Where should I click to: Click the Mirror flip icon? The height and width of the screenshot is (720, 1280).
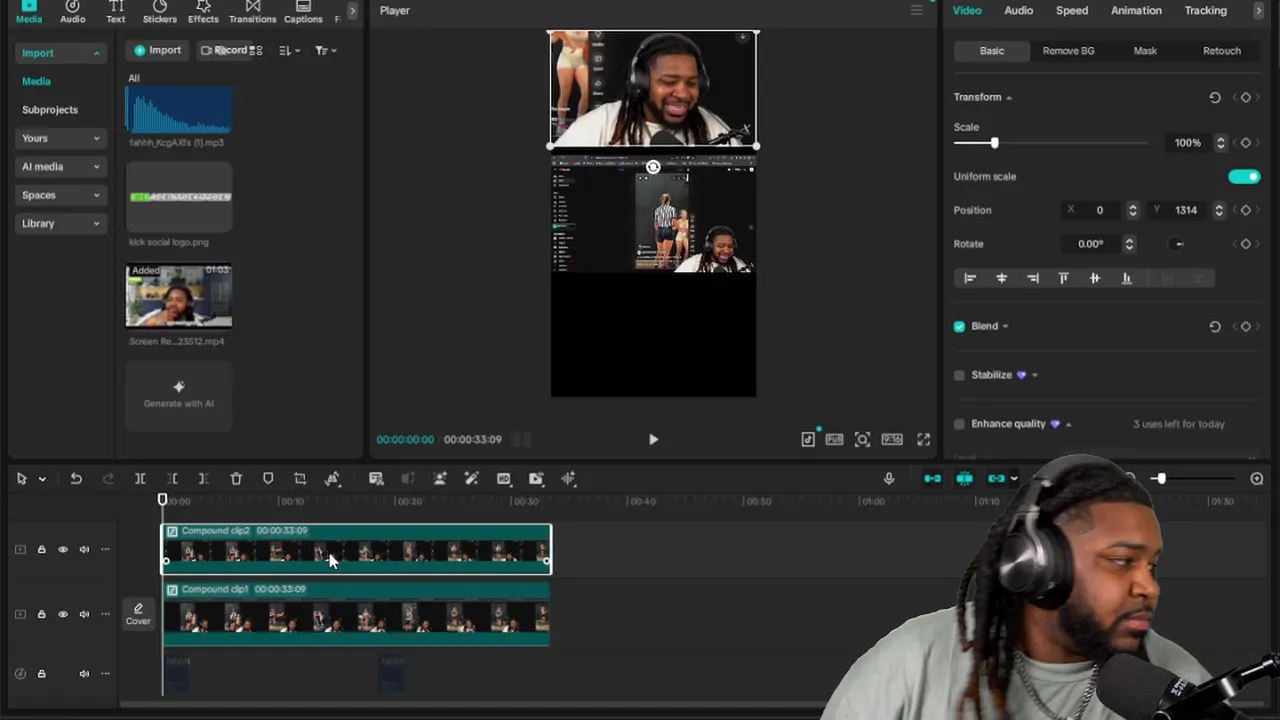(333, 479)
